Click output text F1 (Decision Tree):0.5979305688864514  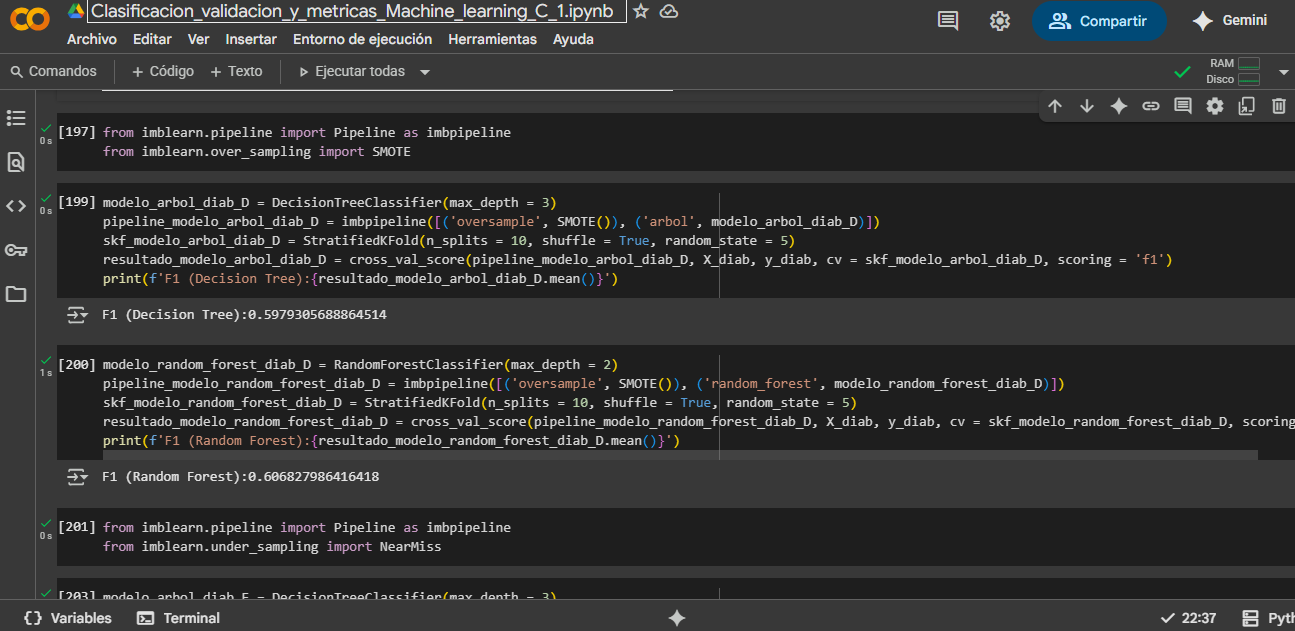click(x=244, y=315)
